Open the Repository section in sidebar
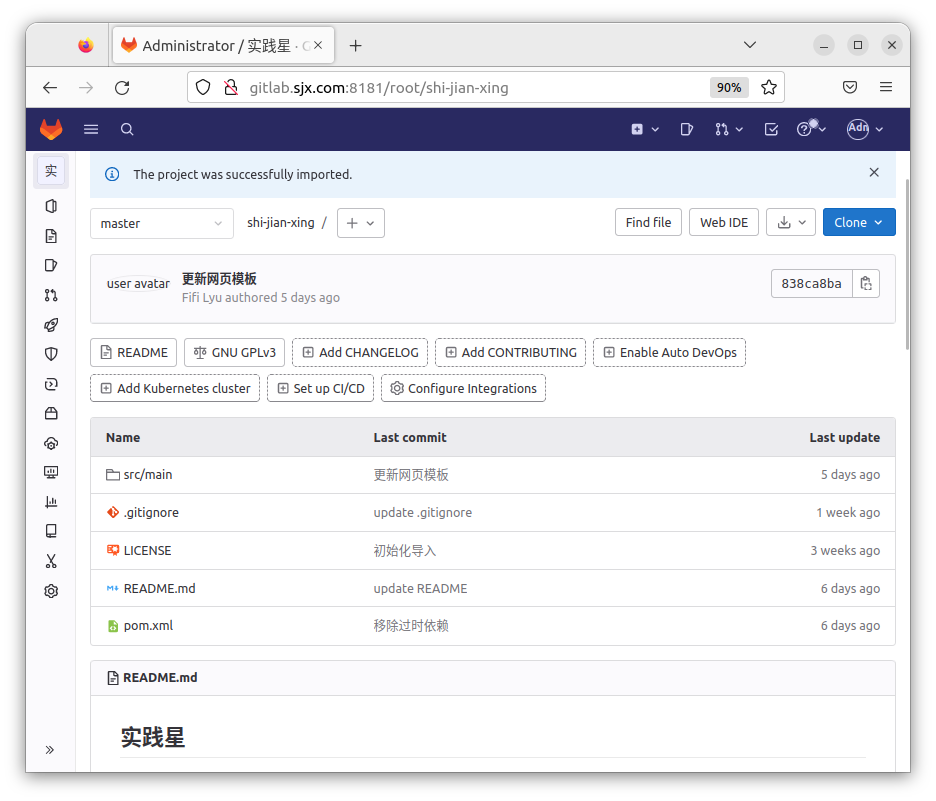The image size is (936, 801). [x=51, y=236]
